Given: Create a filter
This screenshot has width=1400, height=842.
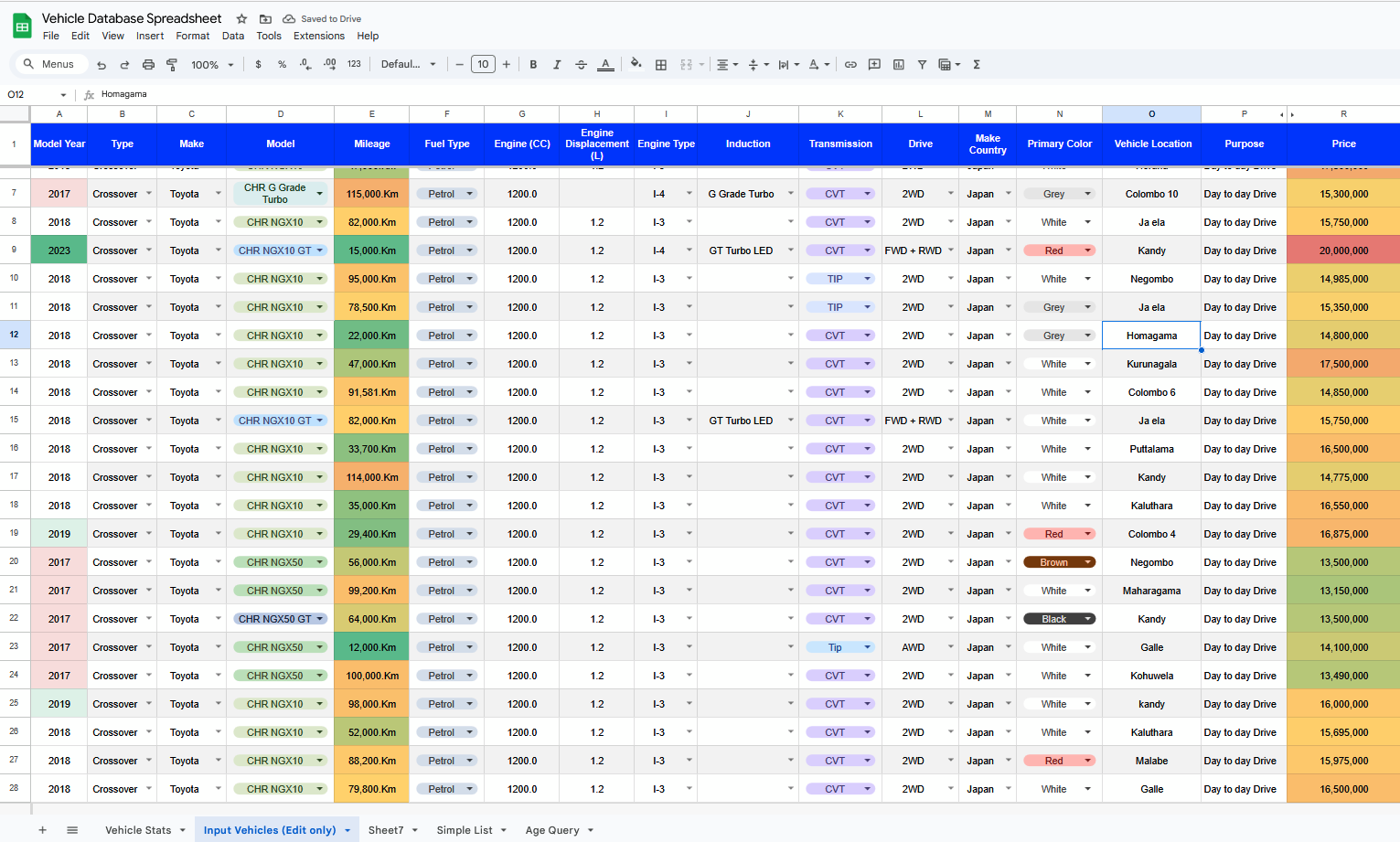Looking at the screenshot, I should click(x=922, y=65).
